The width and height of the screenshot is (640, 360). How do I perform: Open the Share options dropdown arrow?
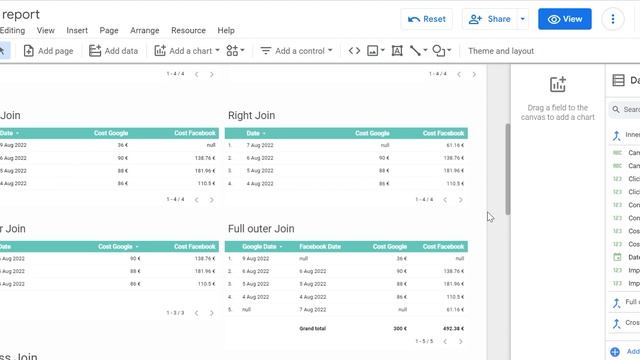[522, 19]
